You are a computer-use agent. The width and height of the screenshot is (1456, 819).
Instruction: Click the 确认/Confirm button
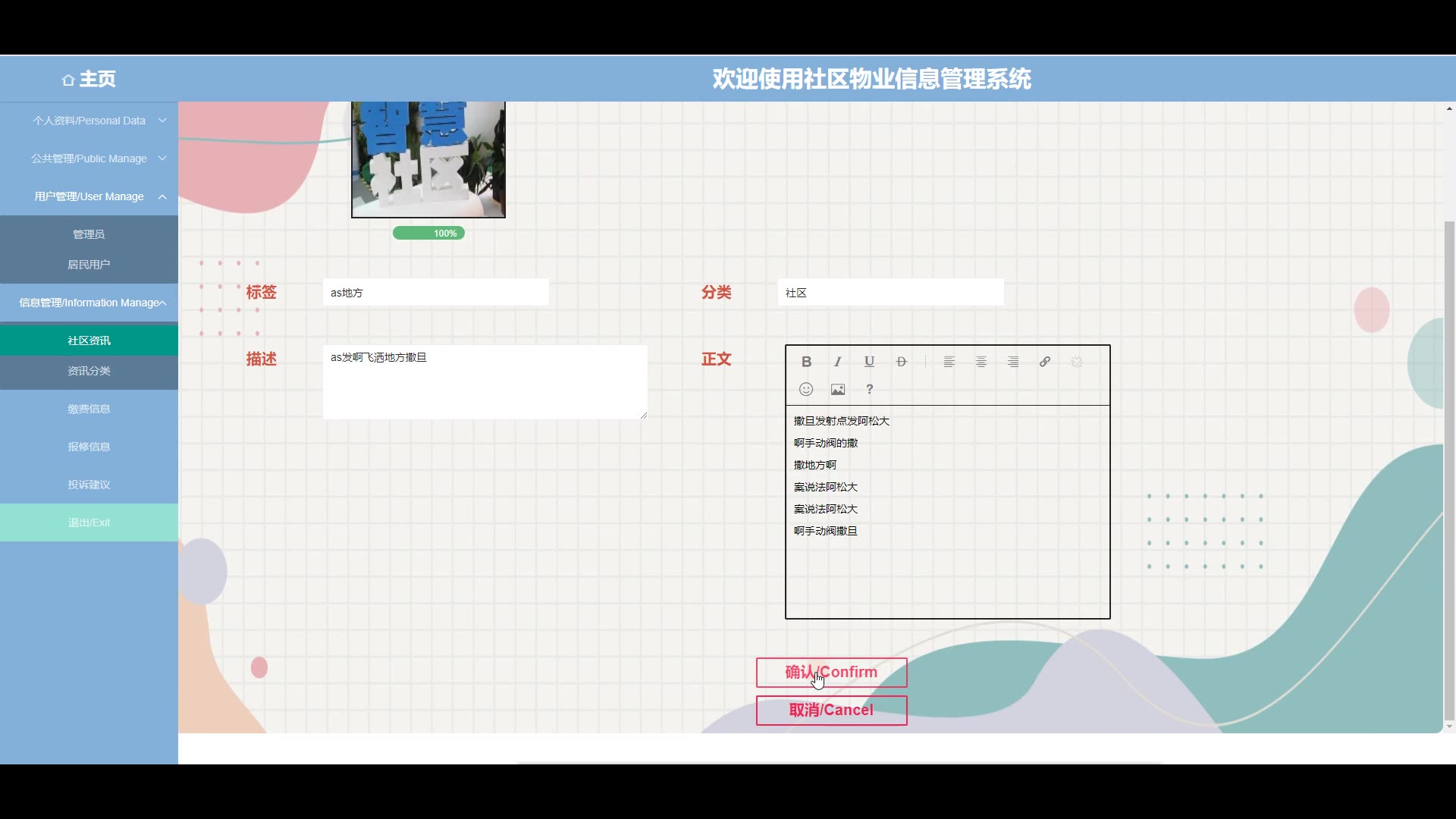(x=831, y=672)
